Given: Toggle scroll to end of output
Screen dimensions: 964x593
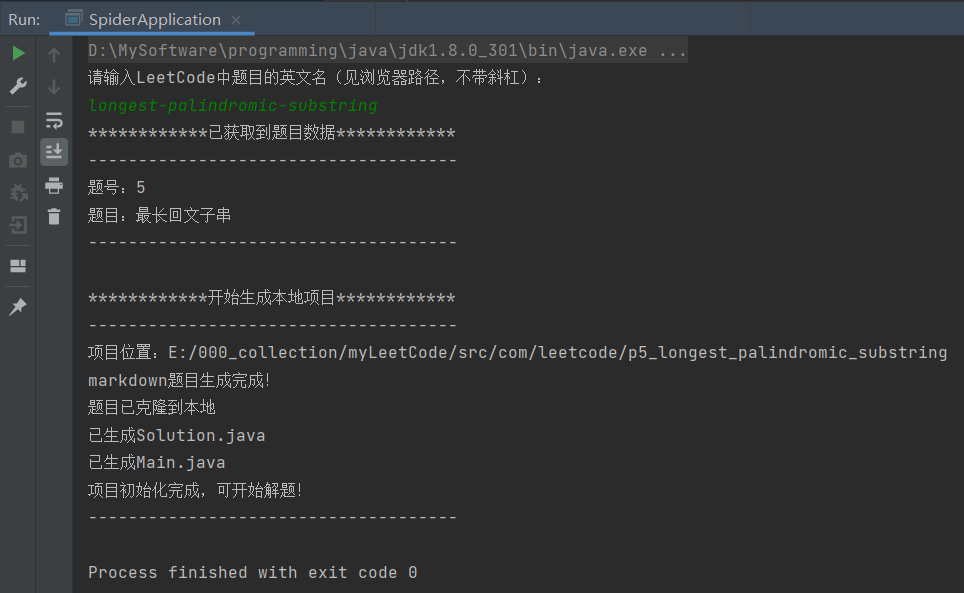Looking at the screenshot, I should [54, 151].
